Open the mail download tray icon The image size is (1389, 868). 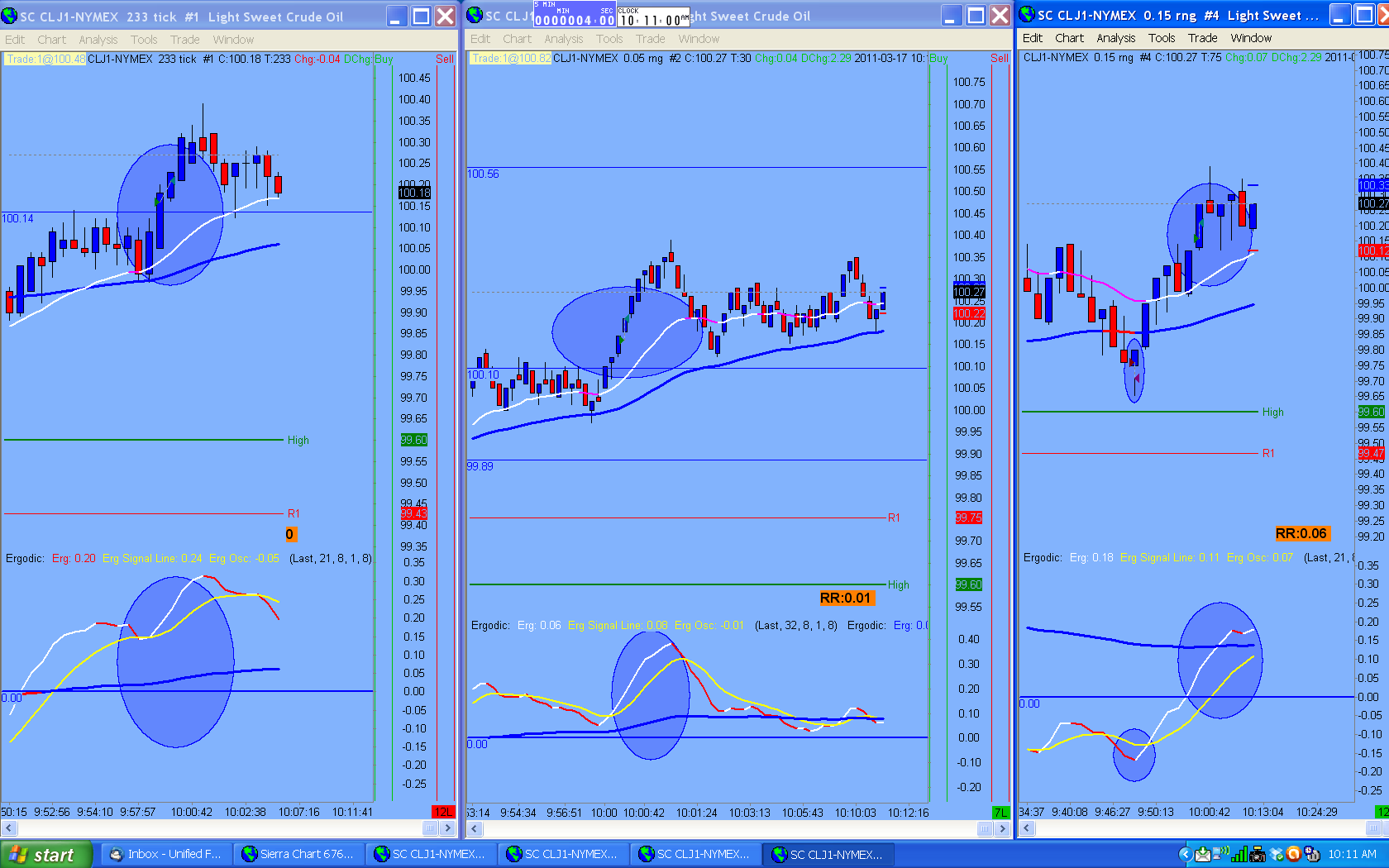tap(1203, 854)
